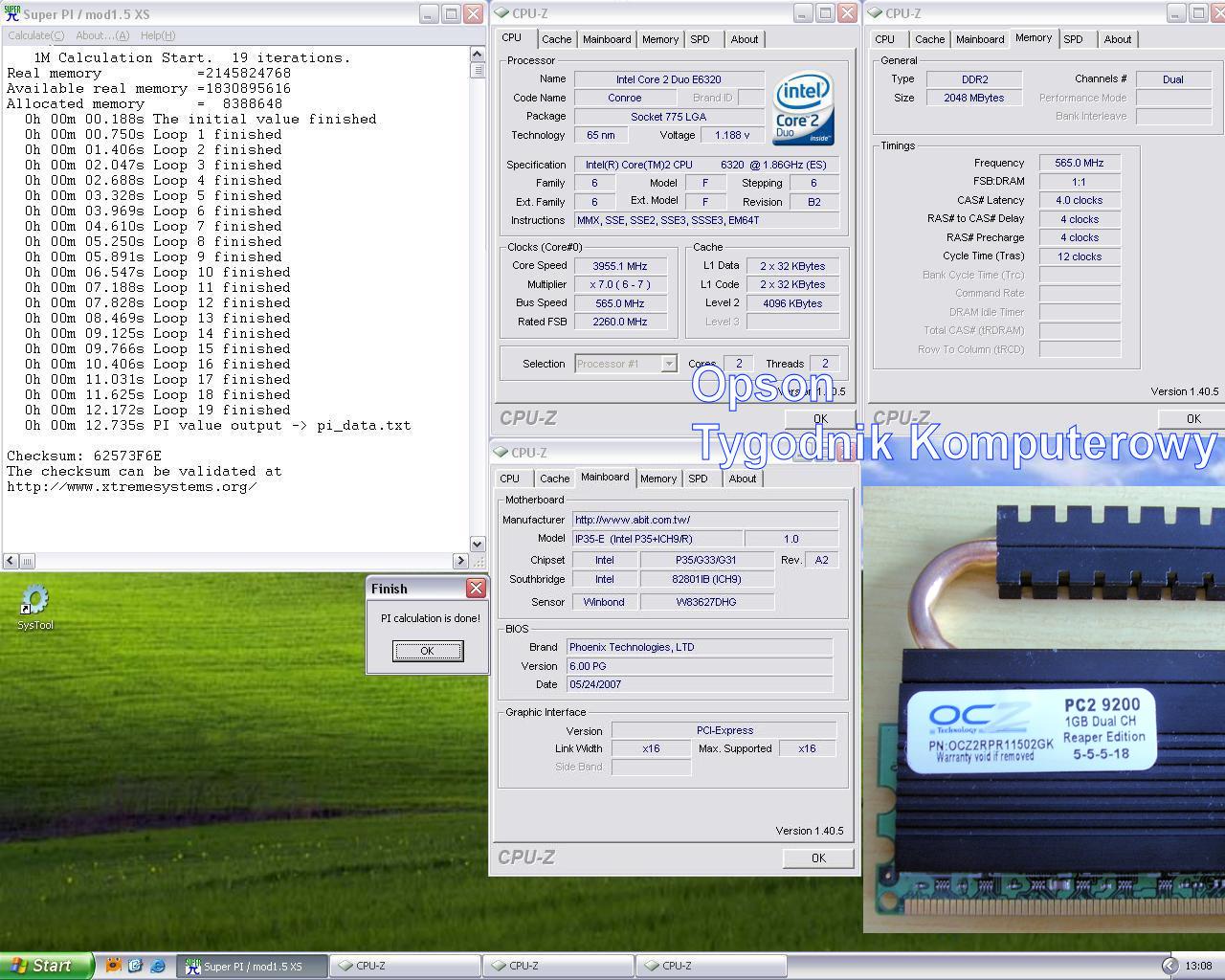Click the CPU-Z icon in Memory window title bar

875,13
